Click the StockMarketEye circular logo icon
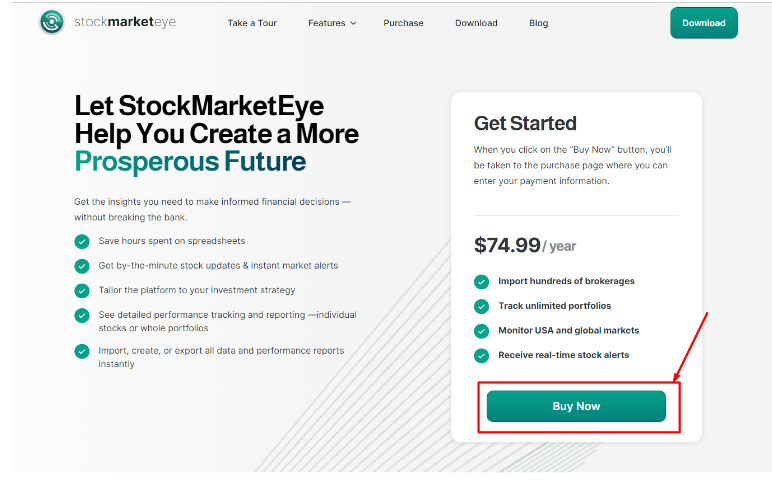The image size is (772, 486). (x=52, y=22)
